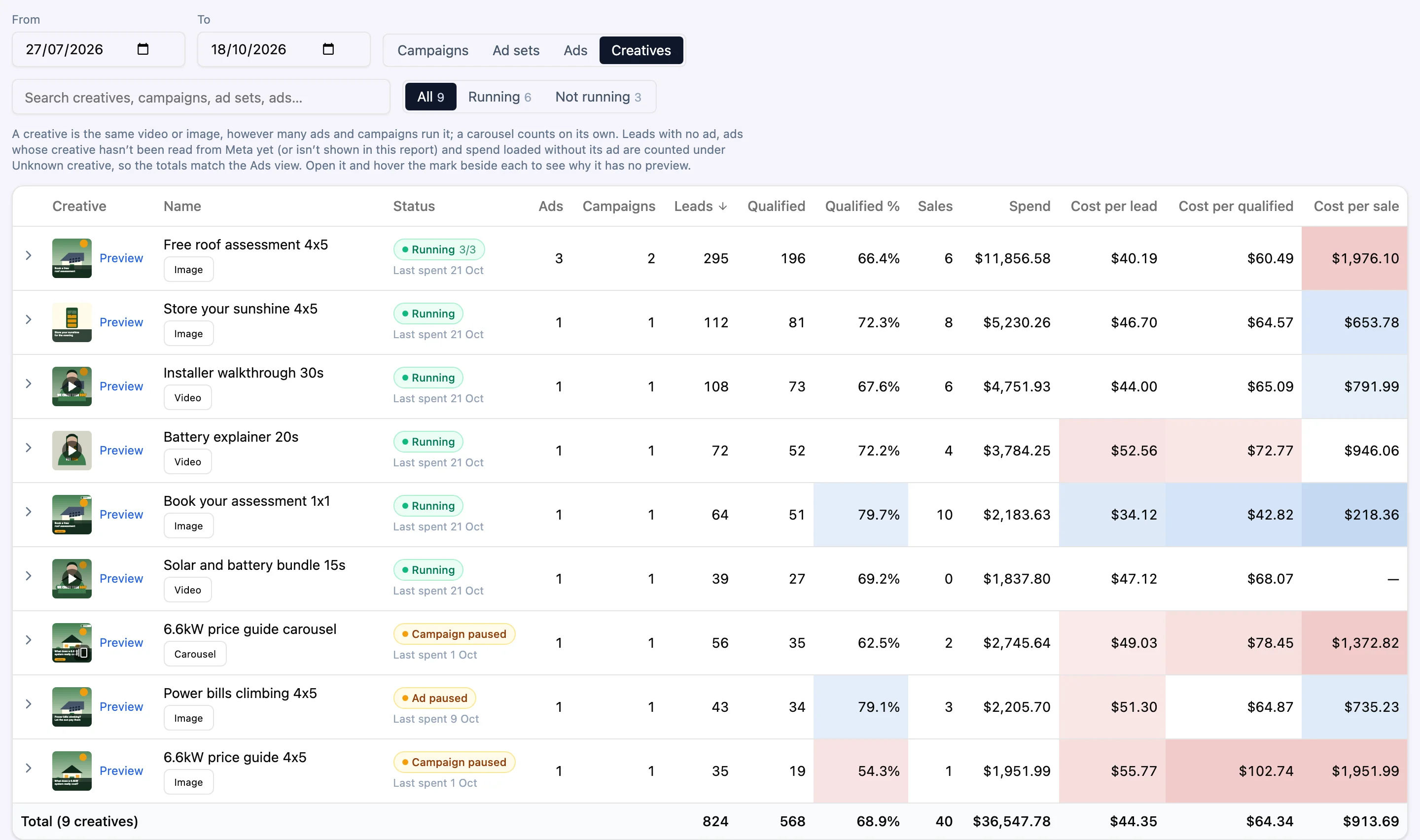Expand the Solar and battery bundle 15s row

28,576
